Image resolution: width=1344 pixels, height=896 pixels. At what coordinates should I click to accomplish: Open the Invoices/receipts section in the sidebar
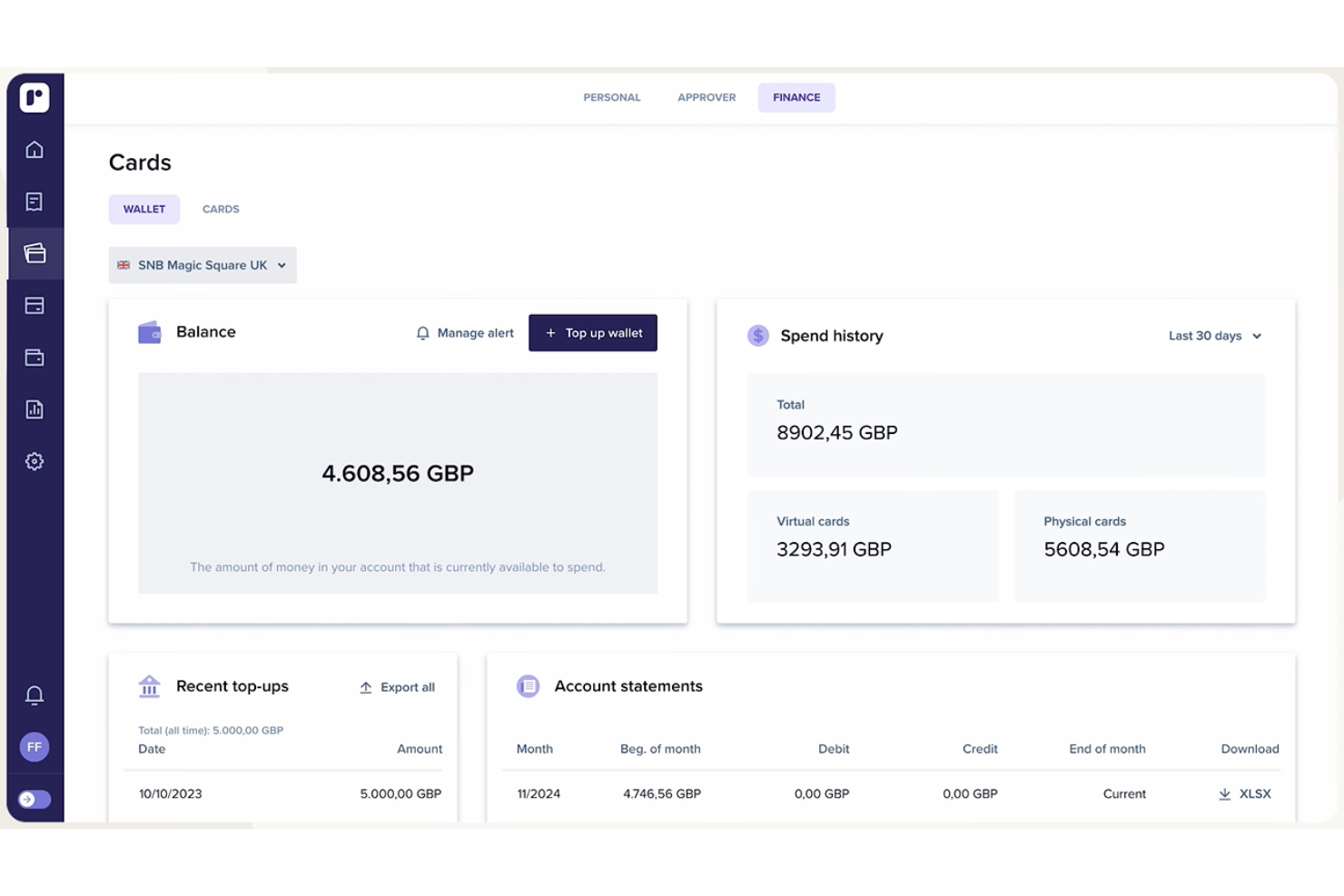point(35,201)
